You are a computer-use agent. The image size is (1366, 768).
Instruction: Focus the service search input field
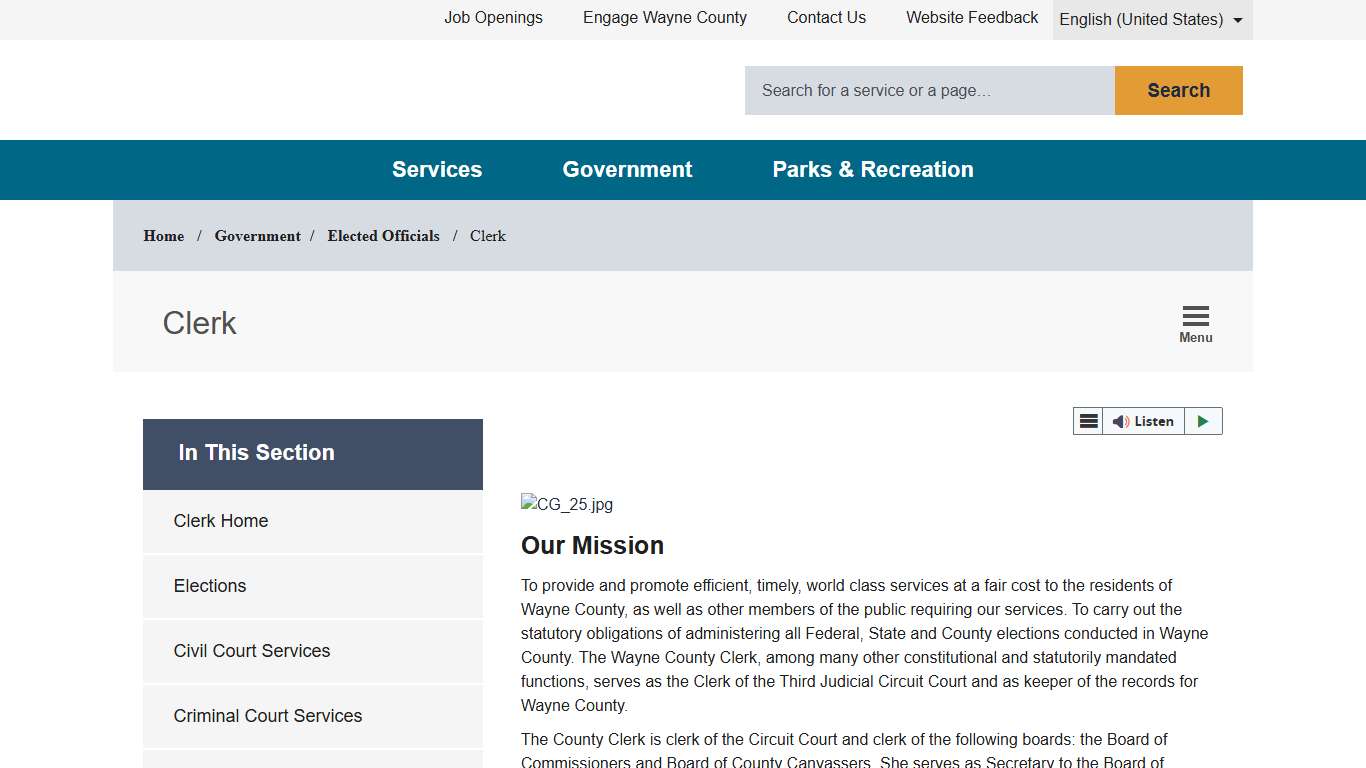click(x=929, y=91)
